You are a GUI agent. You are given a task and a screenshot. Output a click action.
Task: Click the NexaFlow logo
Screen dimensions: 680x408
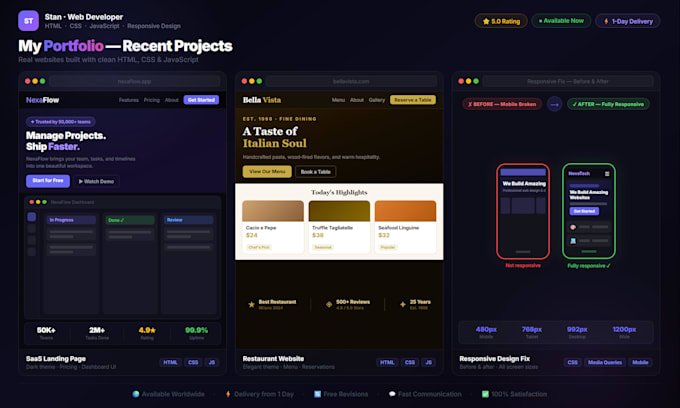[x=42, y=100]
